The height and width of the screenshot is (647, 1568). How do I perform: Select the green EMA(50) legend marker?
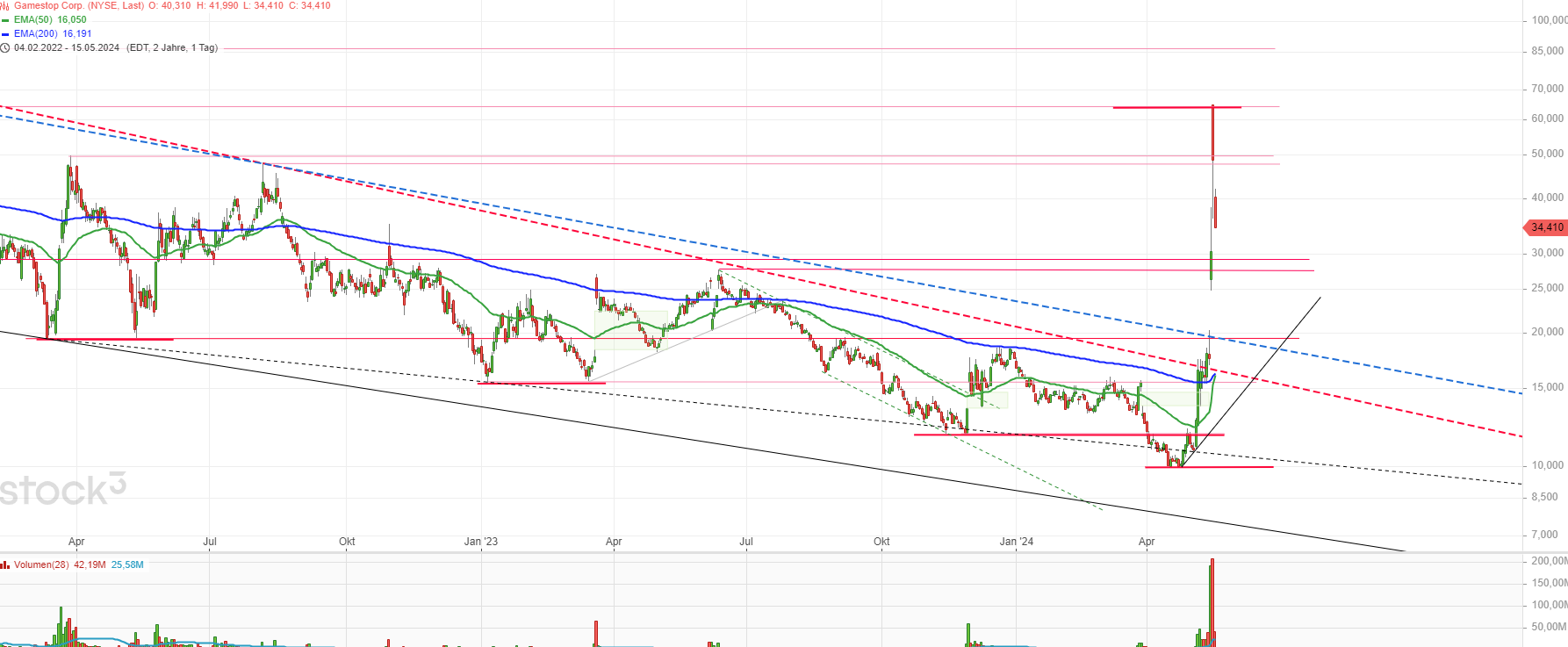[5, 19]
